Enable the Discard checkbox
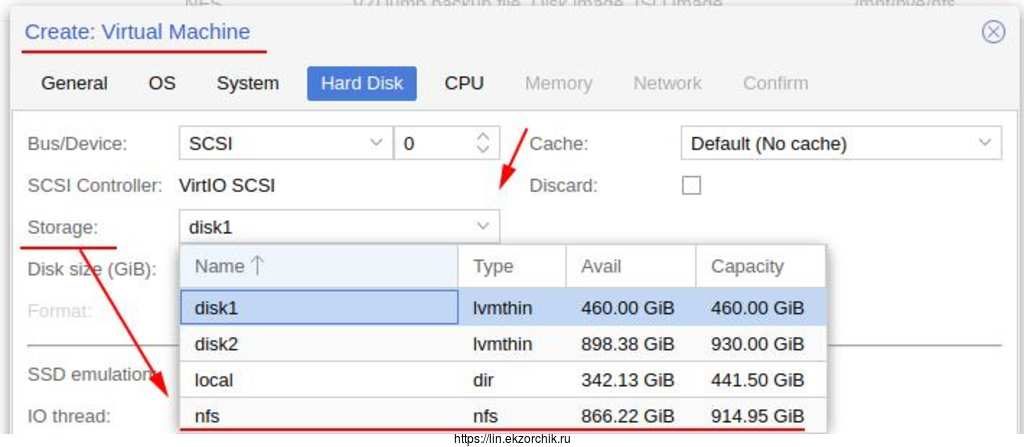 (x=691, y=185)
